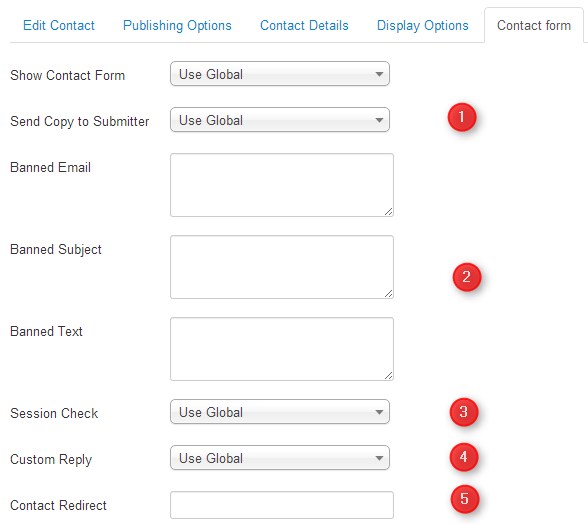Click the red annotation marker numbered 4
Viewport: 588px width, 524px height.
[x=464, y=457]
